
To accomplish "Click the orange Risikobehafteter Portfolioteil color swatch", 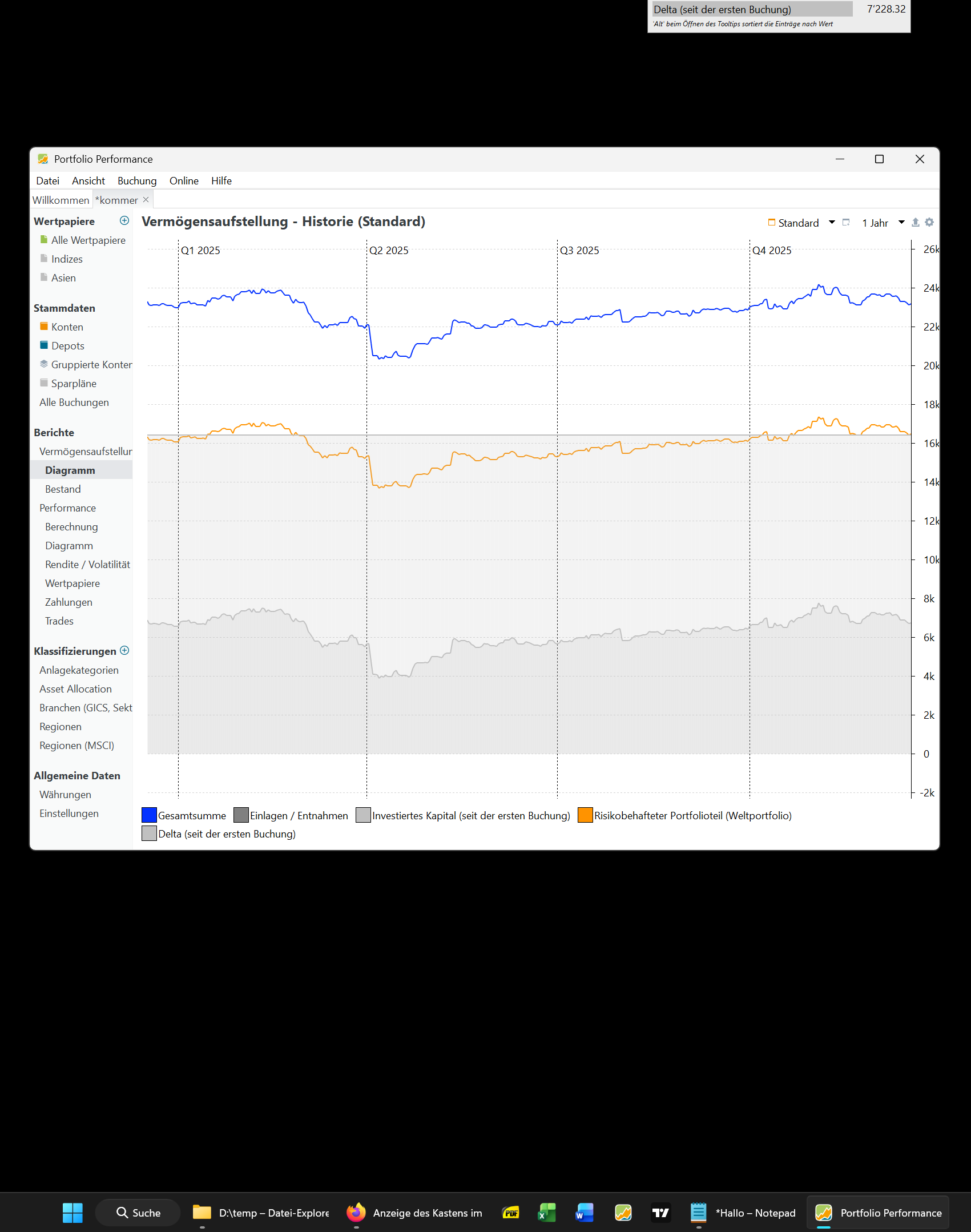I will pos(585,816).
